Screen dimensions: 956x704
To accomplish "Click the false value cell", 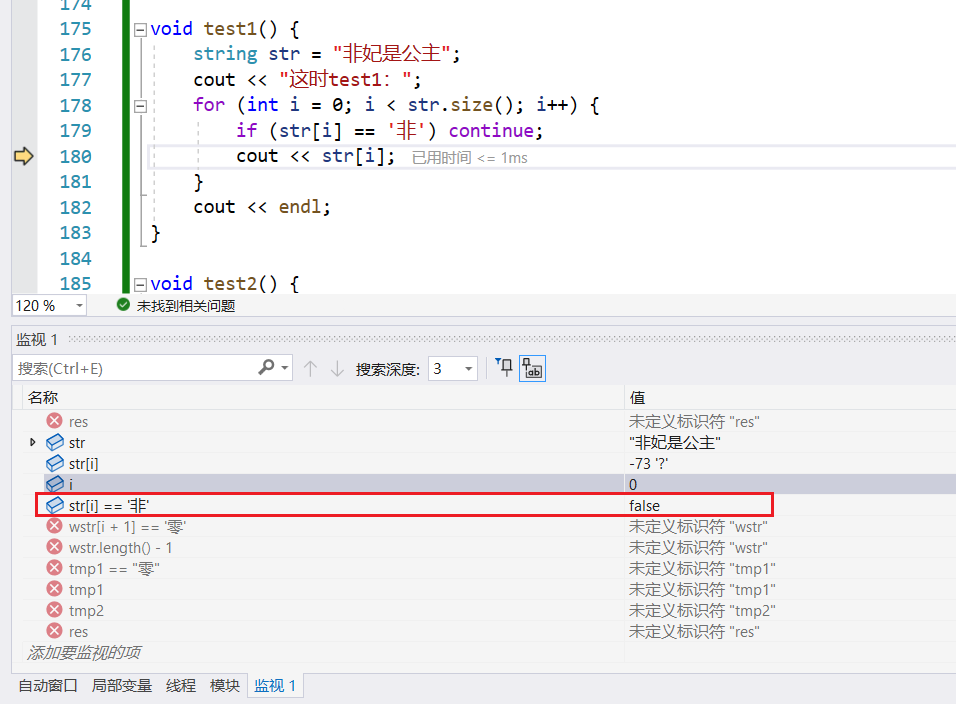I will pyautogui.click(x=644, y=505).
